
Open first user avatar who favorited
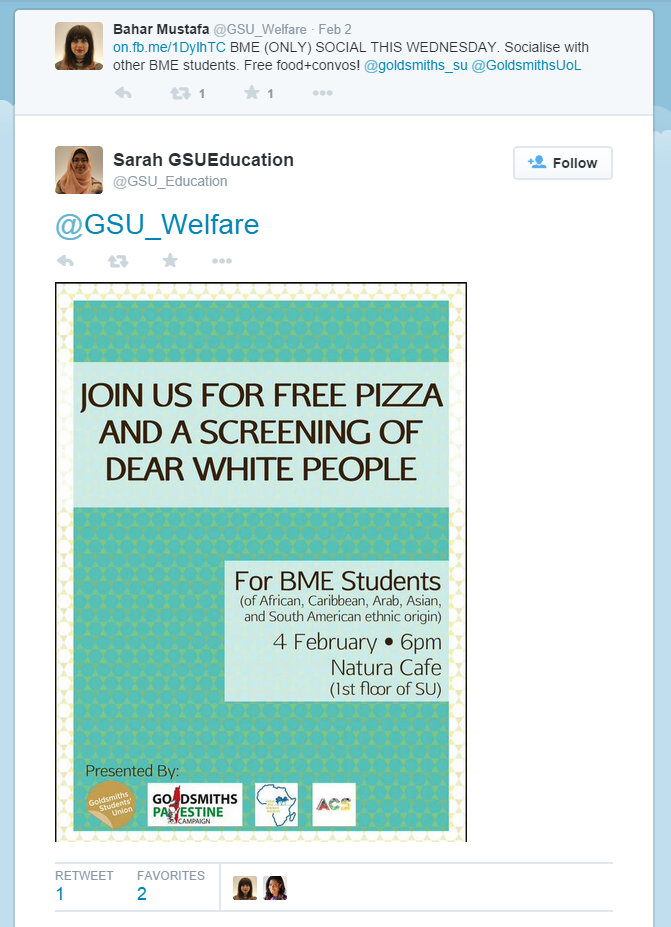[245, 887]
